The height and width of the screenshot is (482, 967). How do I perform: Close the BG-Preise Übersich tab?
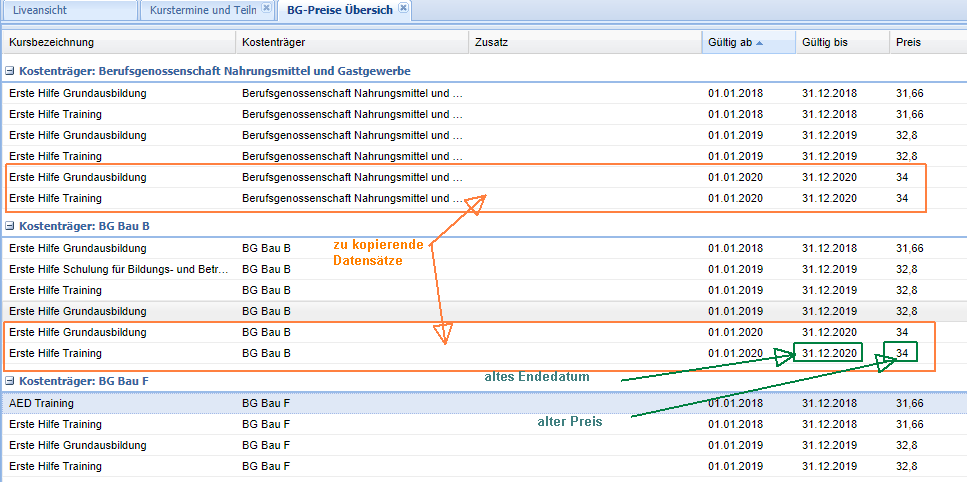(402, 9)
